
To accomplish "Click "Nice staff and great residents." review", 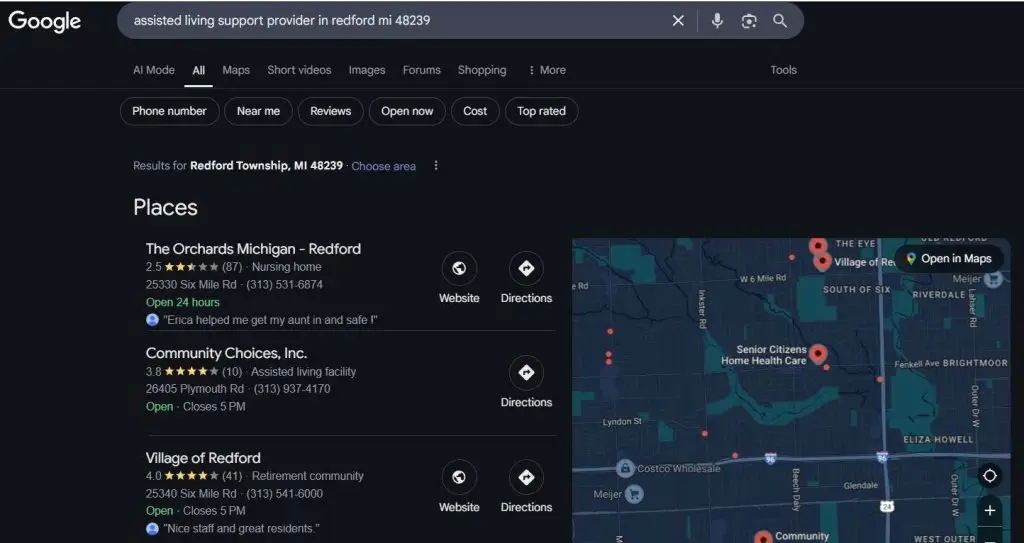I will pyautogui.click(x=242, y=529).
